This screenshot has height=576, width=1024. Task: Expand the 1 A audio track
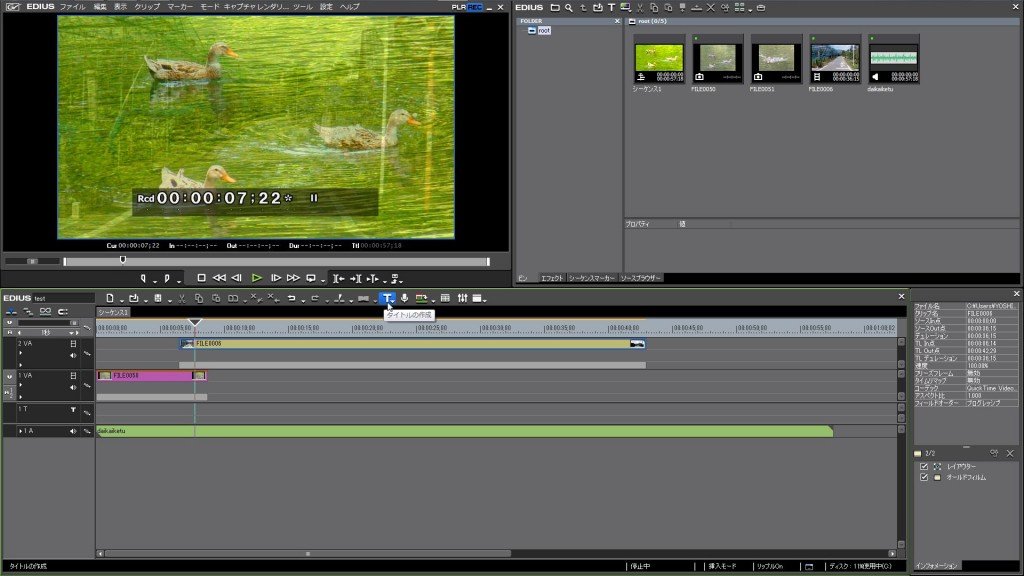point(20,431)
